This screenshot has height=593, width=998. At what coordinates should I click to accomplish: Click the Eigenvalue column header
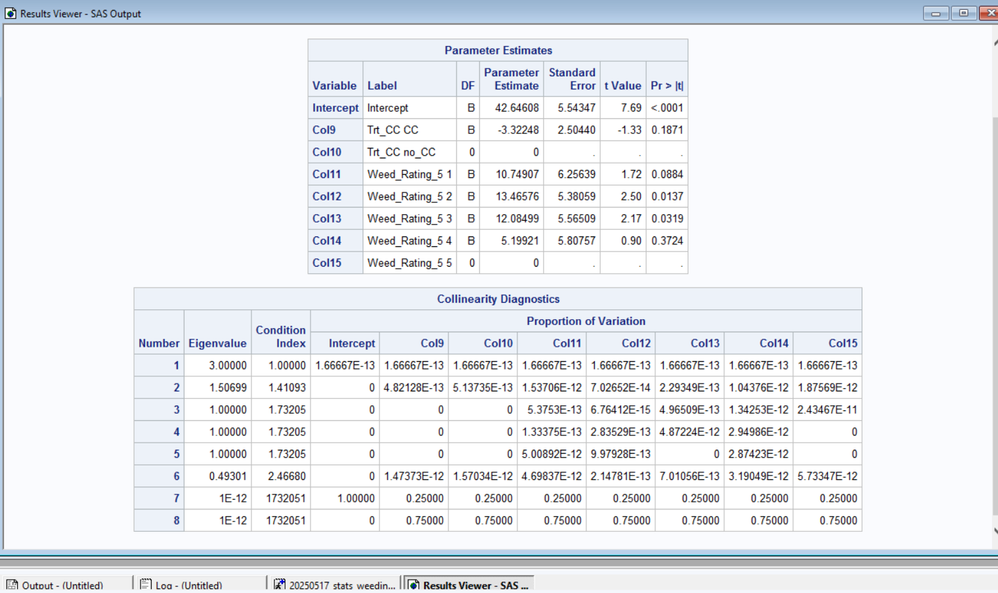(x=217, y=343)
